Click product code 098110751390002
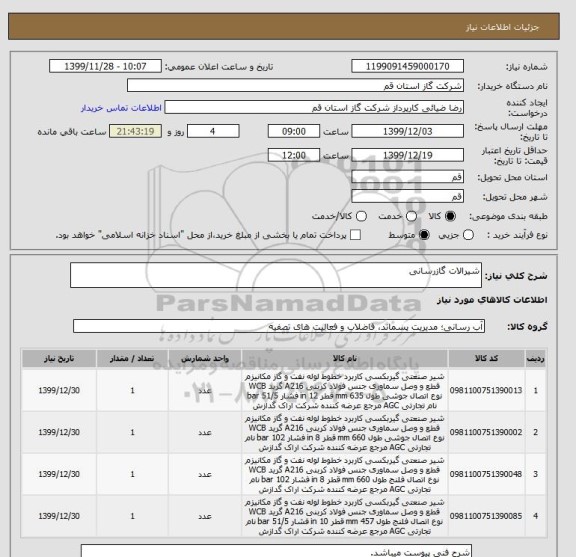Viewport: 576px width, 557px height. [486, 432]
